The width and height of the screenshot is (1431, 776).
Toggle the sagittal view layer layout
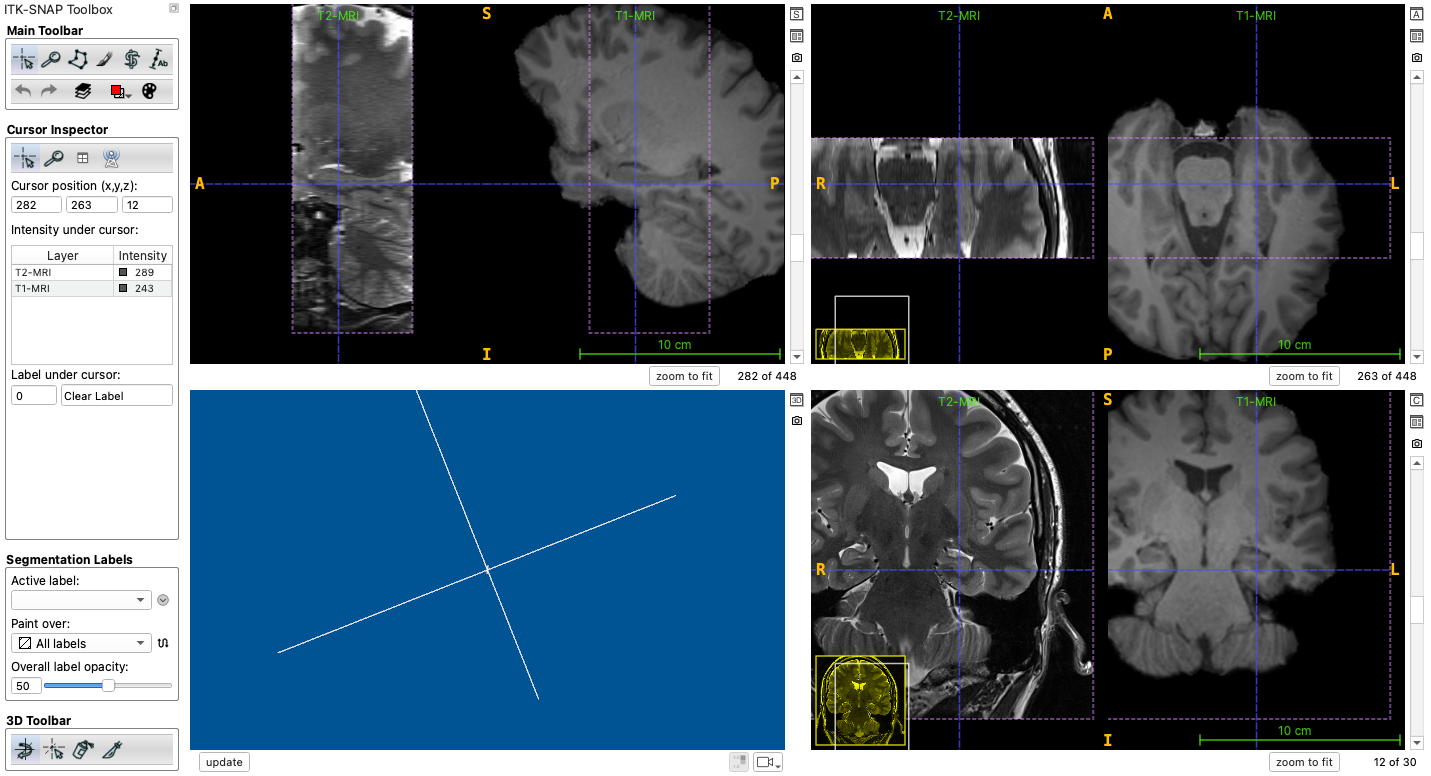[x=797, y=36]
